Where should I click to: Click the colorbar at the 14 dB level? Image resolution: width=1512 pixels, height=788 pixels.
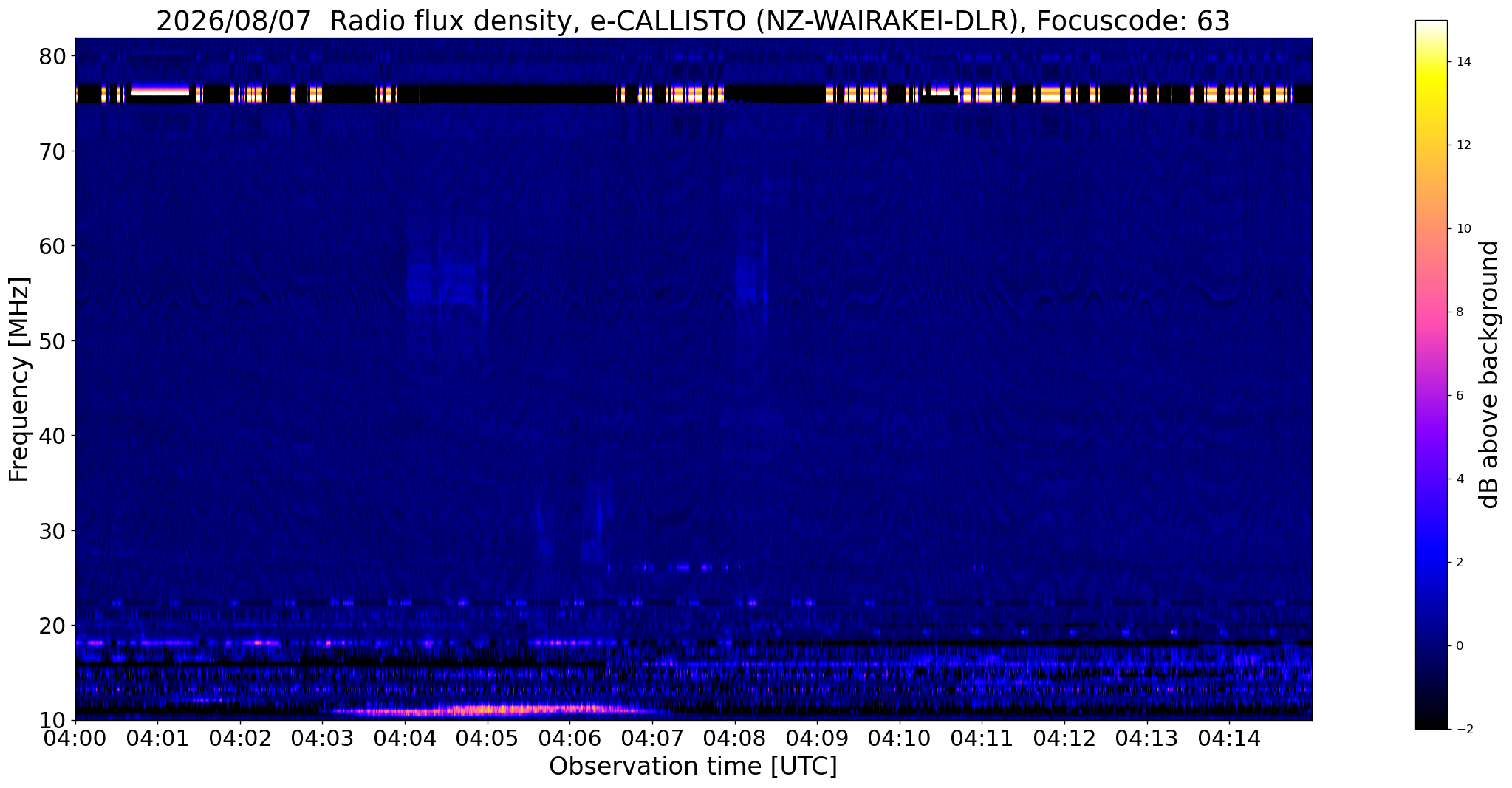coord(1431,62)
